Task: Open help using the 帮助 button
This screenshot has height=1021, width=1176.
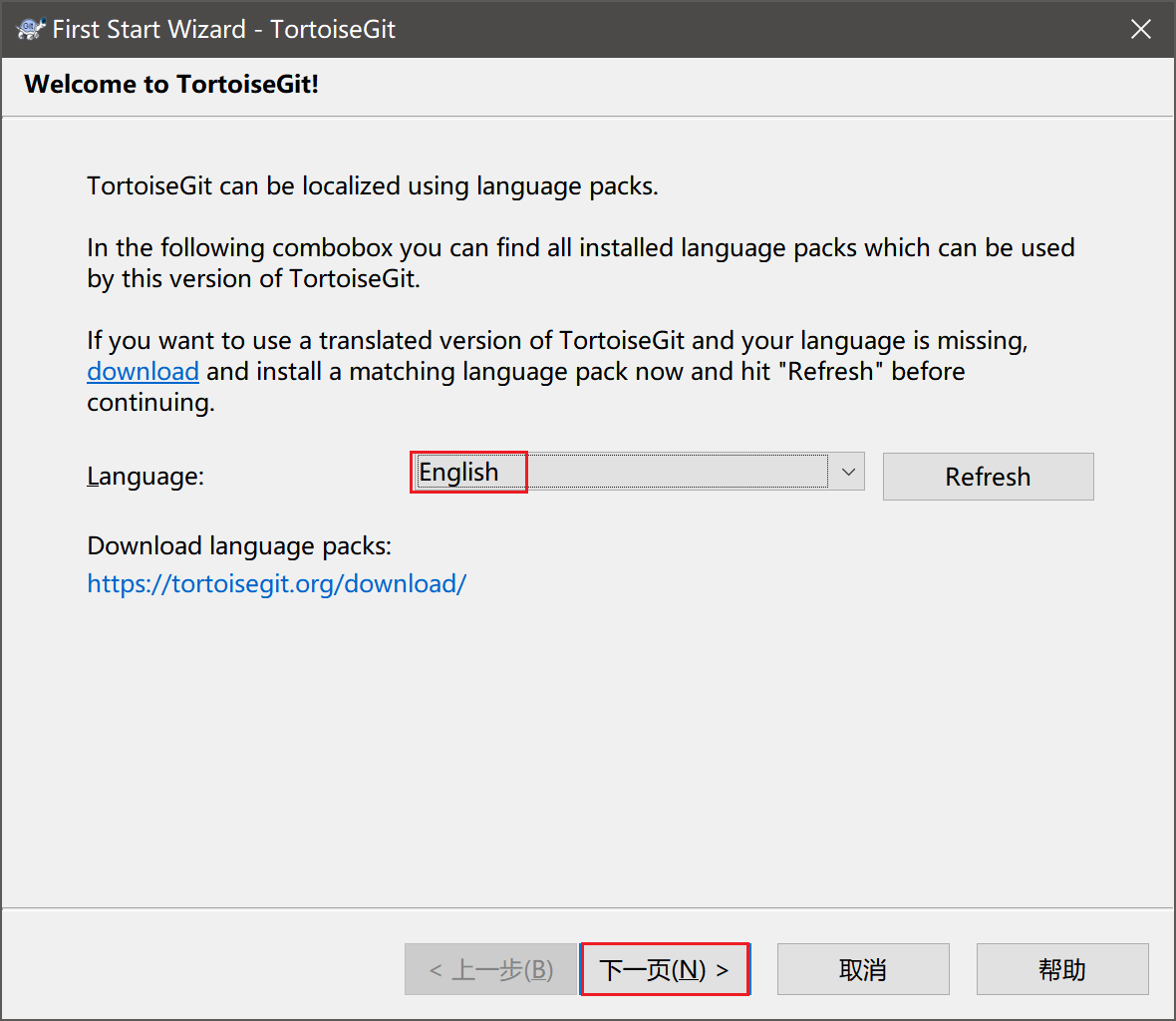Action: [1061, 969]
